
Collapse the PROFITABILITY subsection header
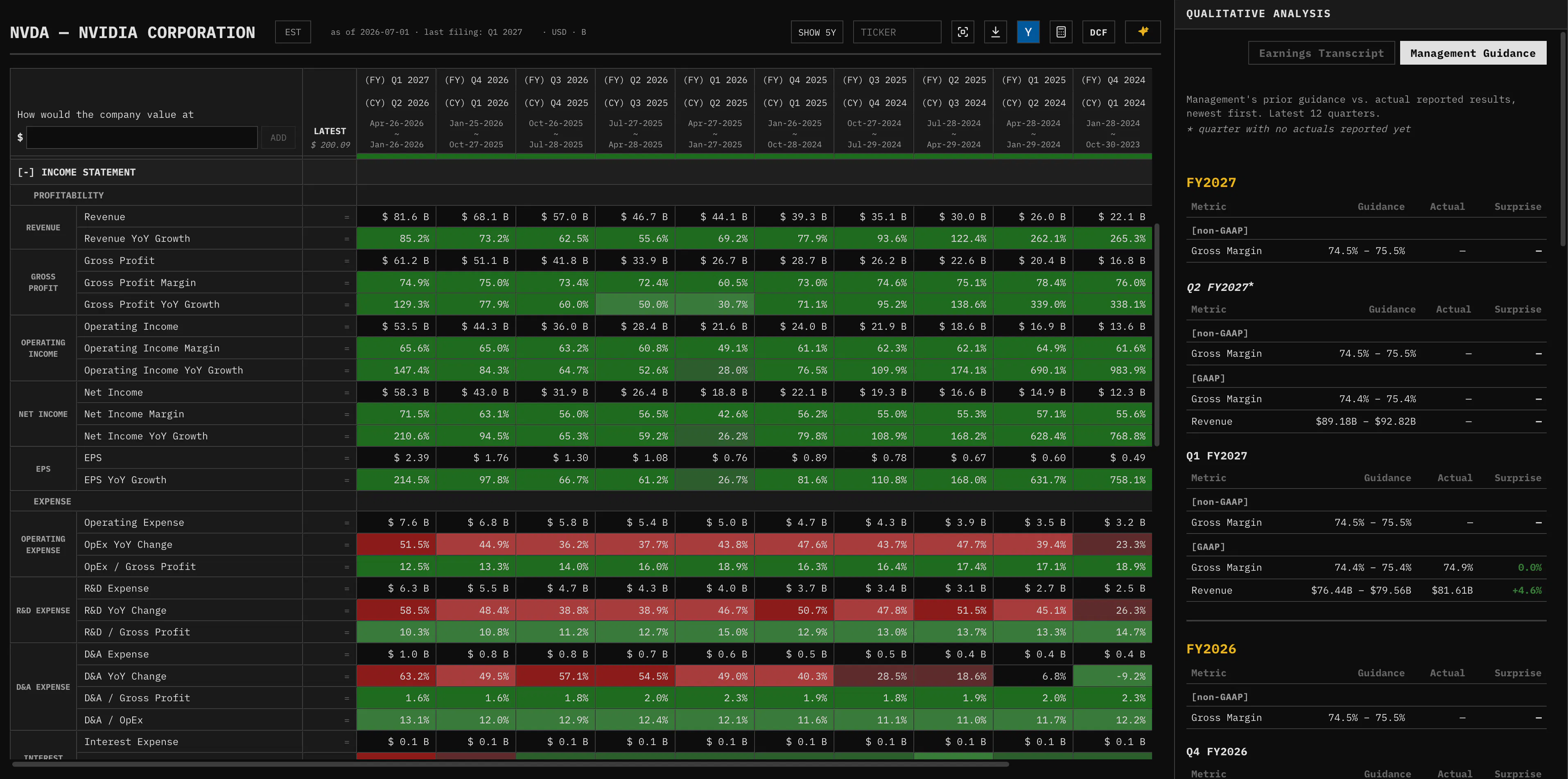(x=68, y=195)
